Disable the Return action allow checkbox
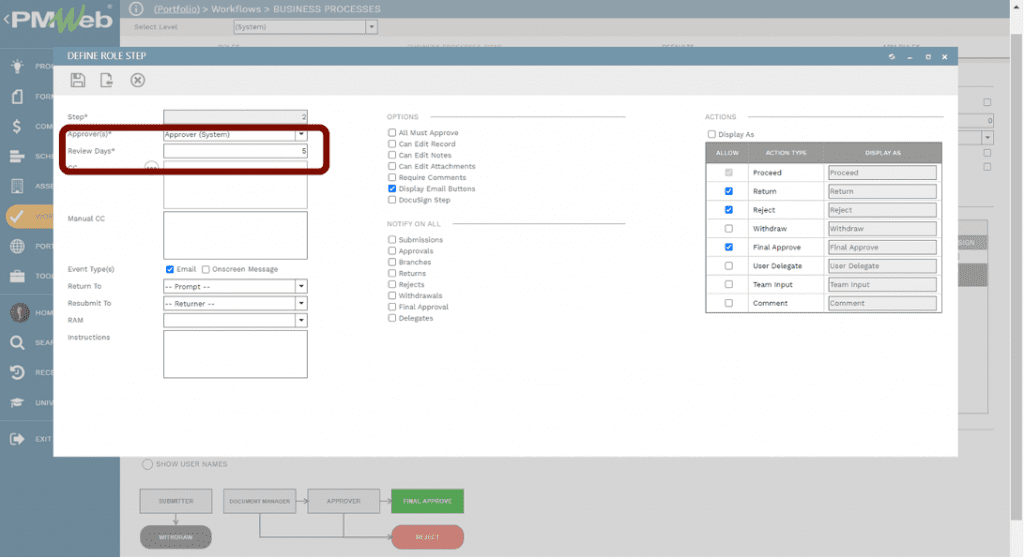This screenshot has height=558, width=1024. coord(729,191)
